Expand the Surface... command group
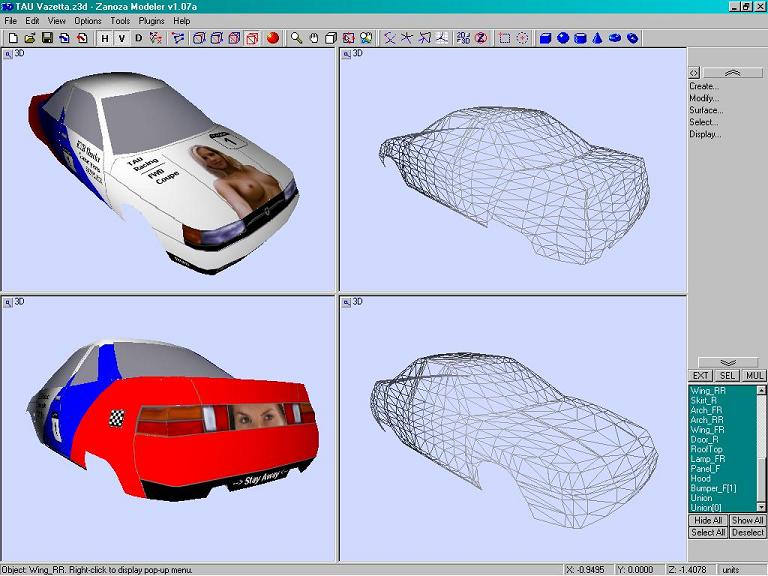768x576 pixels. point(705,110)
